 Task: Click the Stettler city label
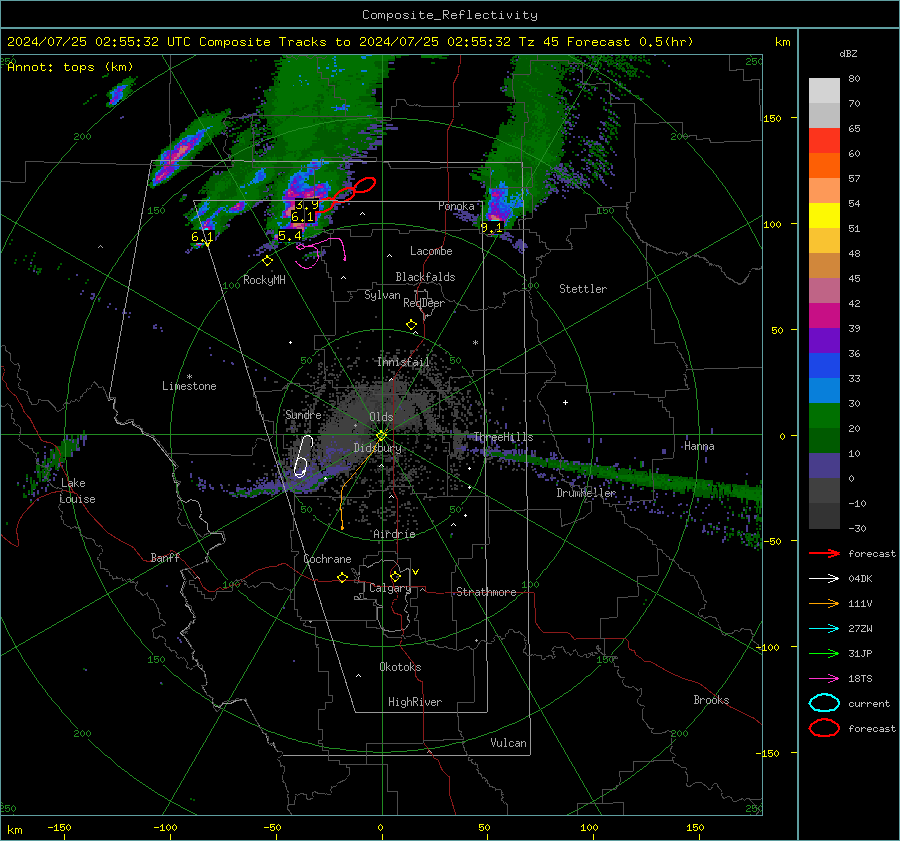click(x=583, y=289)
